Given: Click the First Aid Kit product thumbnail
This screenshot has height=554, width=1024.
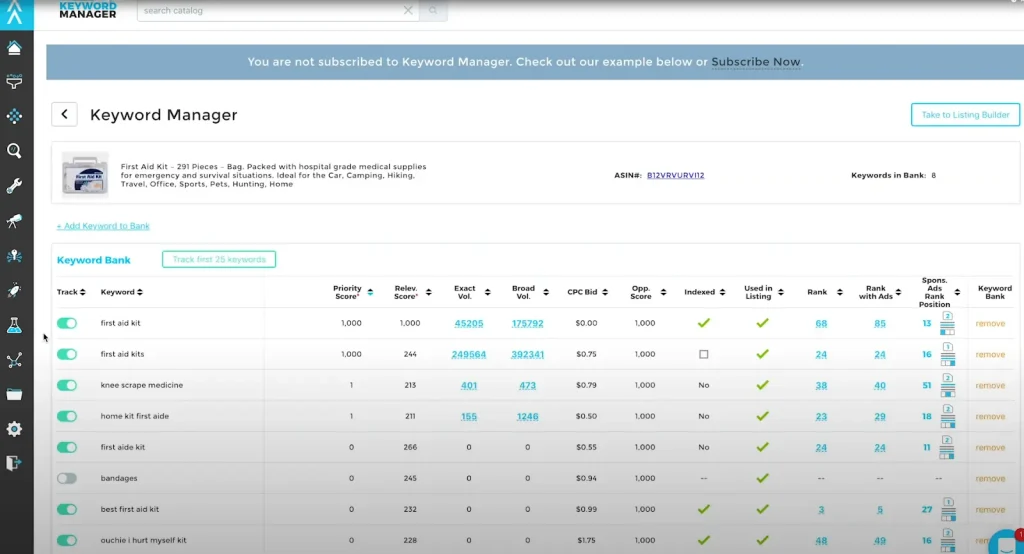Looking at the screenshot, I should [x=85, y=174].
